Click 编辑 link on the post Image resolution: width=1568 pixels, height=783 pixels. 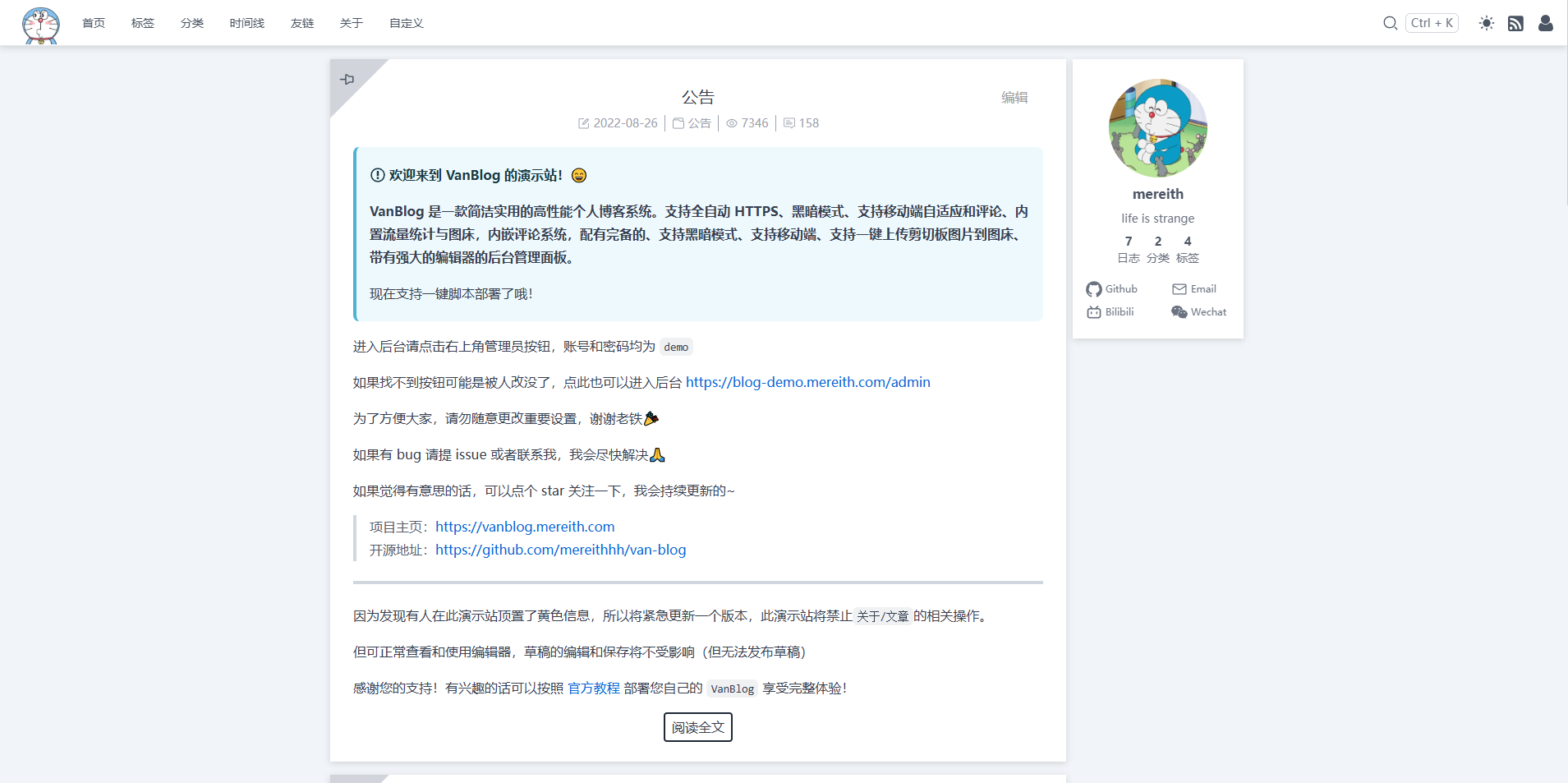coord(1014,97)
